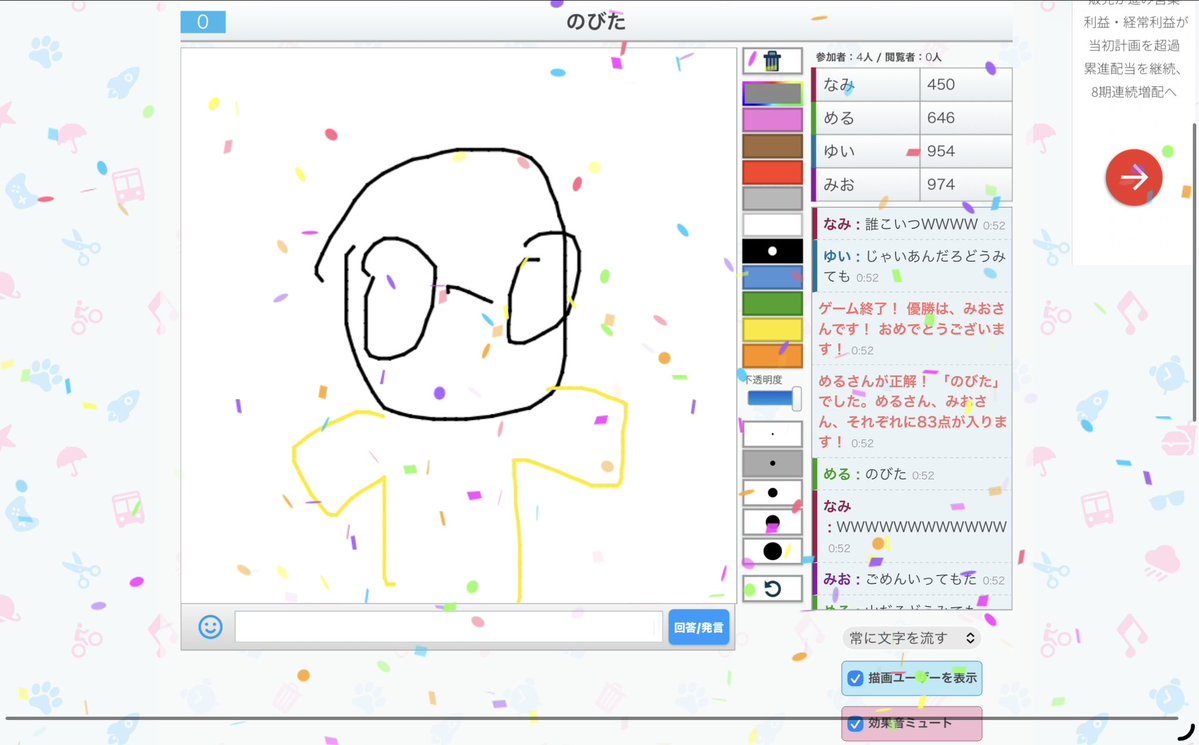1199x745 pixels.
Task: Toggle 描画ユーザーを表示 checkbox
Action: pos(856,678)
